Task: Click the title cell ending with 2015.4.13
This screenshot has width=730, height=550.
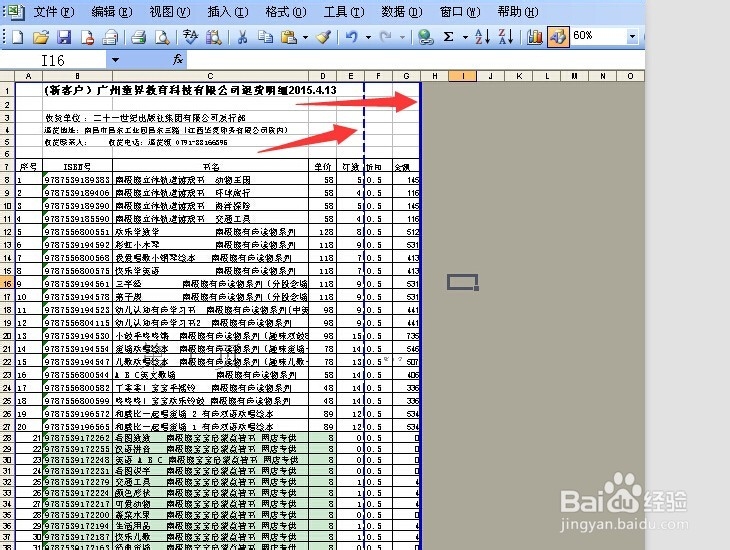Action: [x=190, y=90]
